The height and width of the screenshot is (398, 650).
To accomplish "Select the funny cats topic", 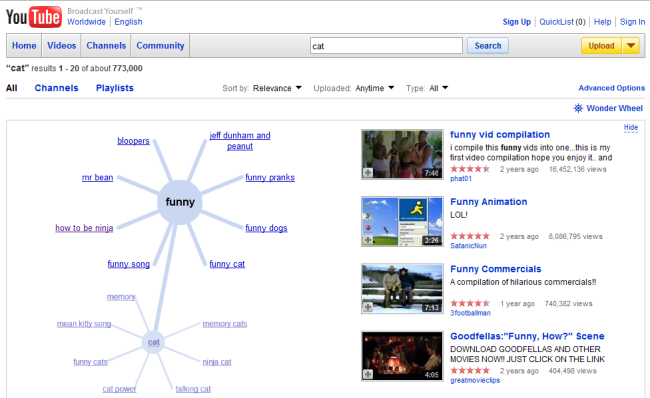I will pyautogui.click(x=90, y=362).
